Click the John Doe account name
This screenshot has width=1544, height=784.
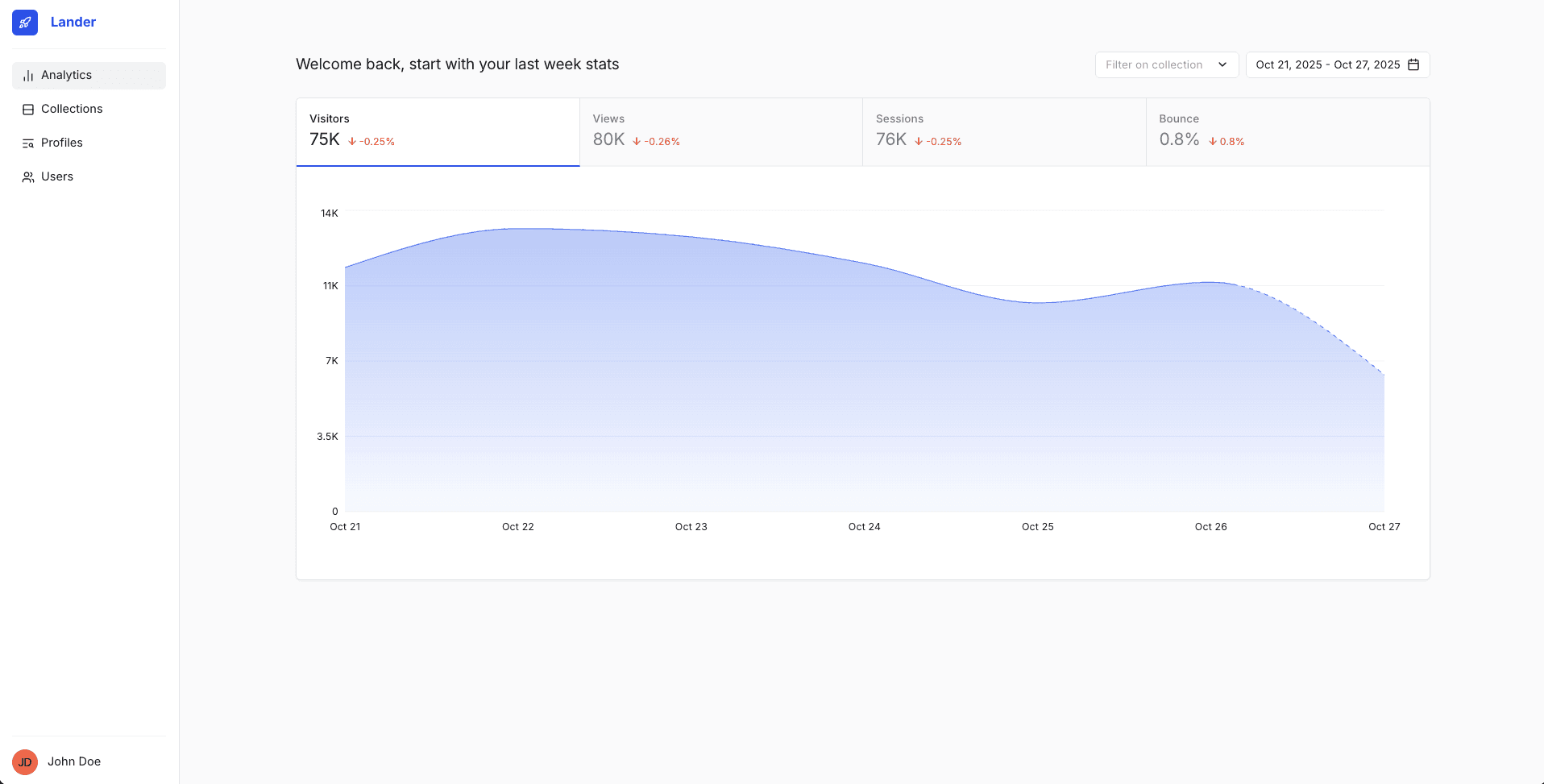pyautogui.click(x=73, y=762)
